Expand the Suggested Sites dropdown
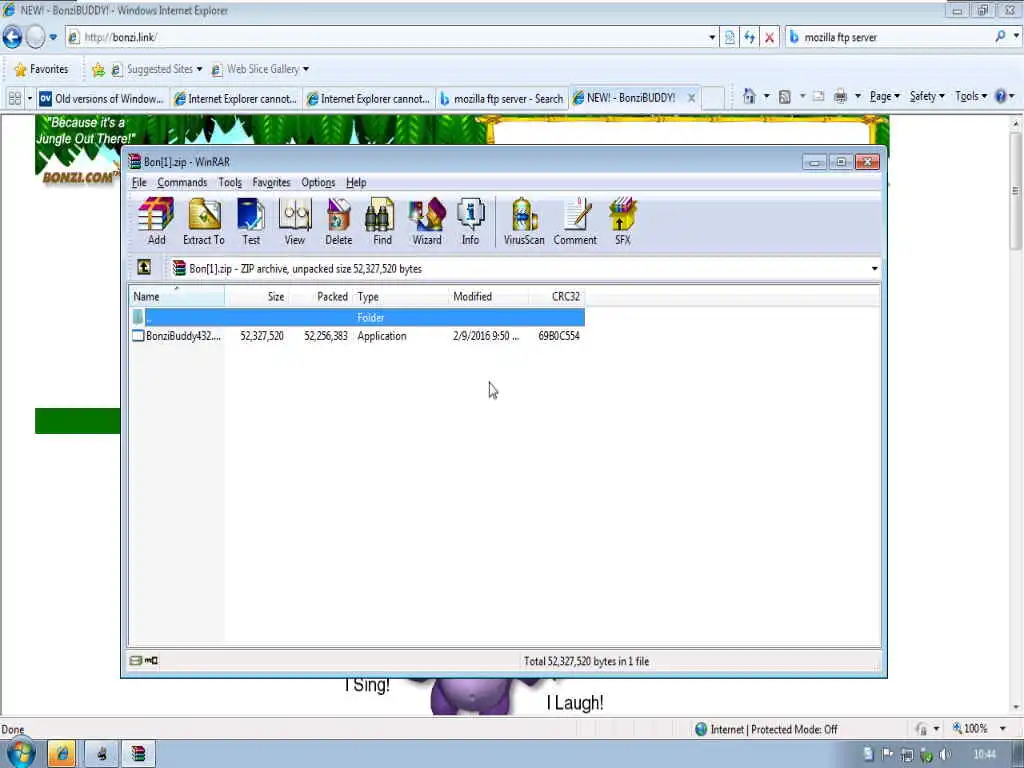This screenshot has width=1024, height=768. pos(199,69)
